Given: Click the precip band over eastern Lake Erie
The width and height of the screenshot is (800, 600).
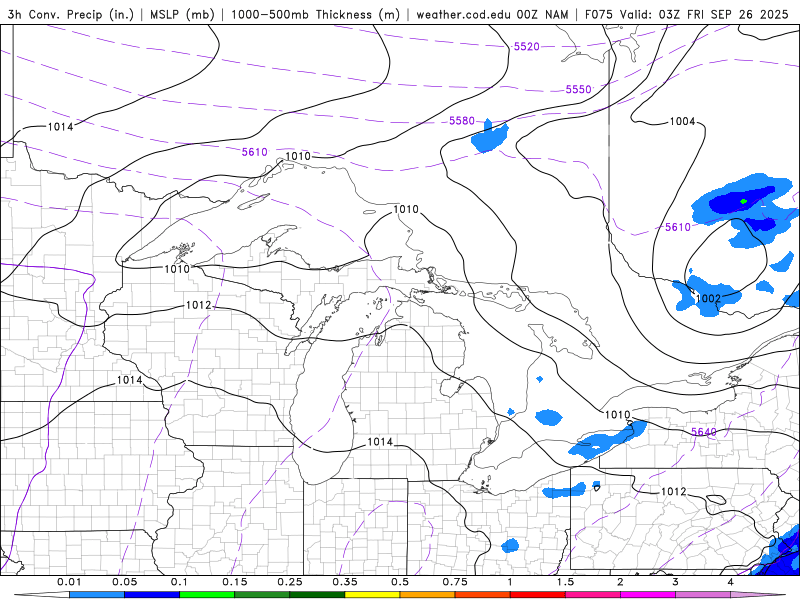Looking at the screenshot, I should tap(607, 438).
